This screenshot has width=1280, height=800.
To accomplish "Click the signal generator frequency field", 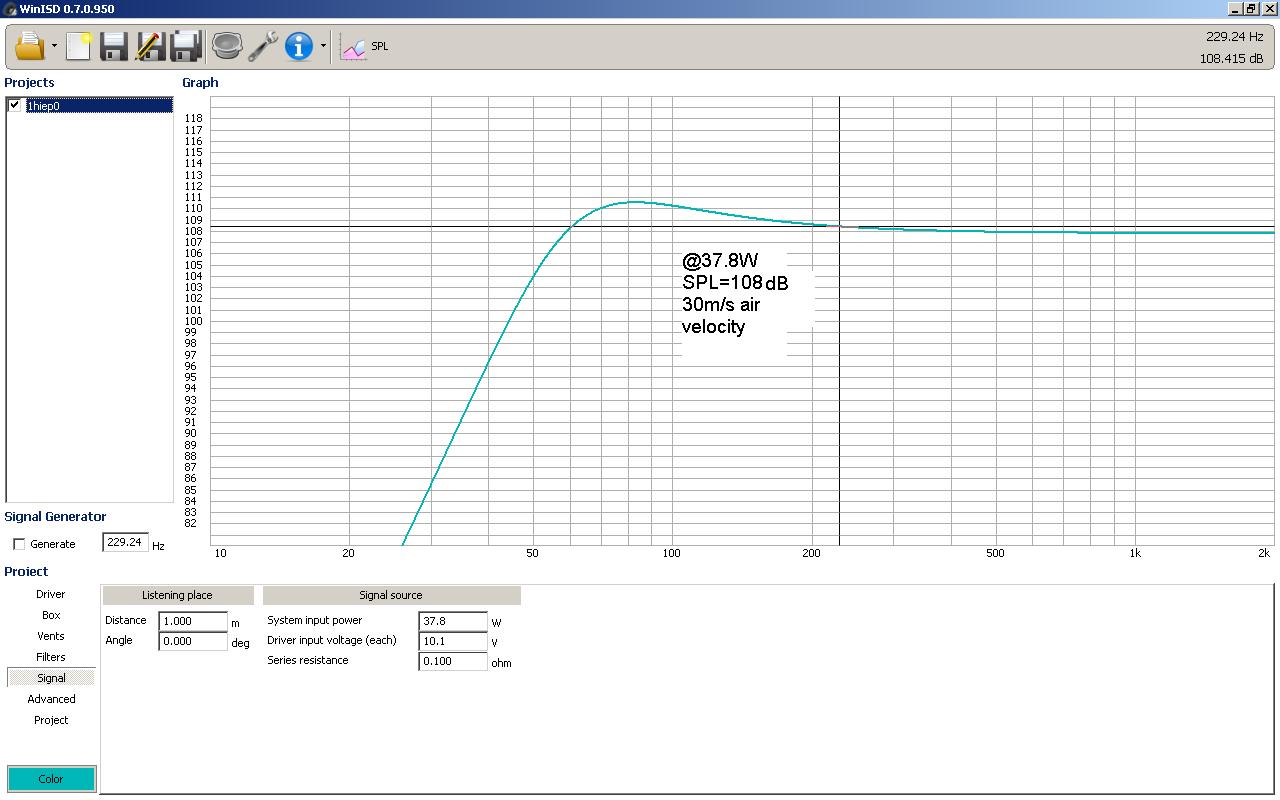I will 125,543.
